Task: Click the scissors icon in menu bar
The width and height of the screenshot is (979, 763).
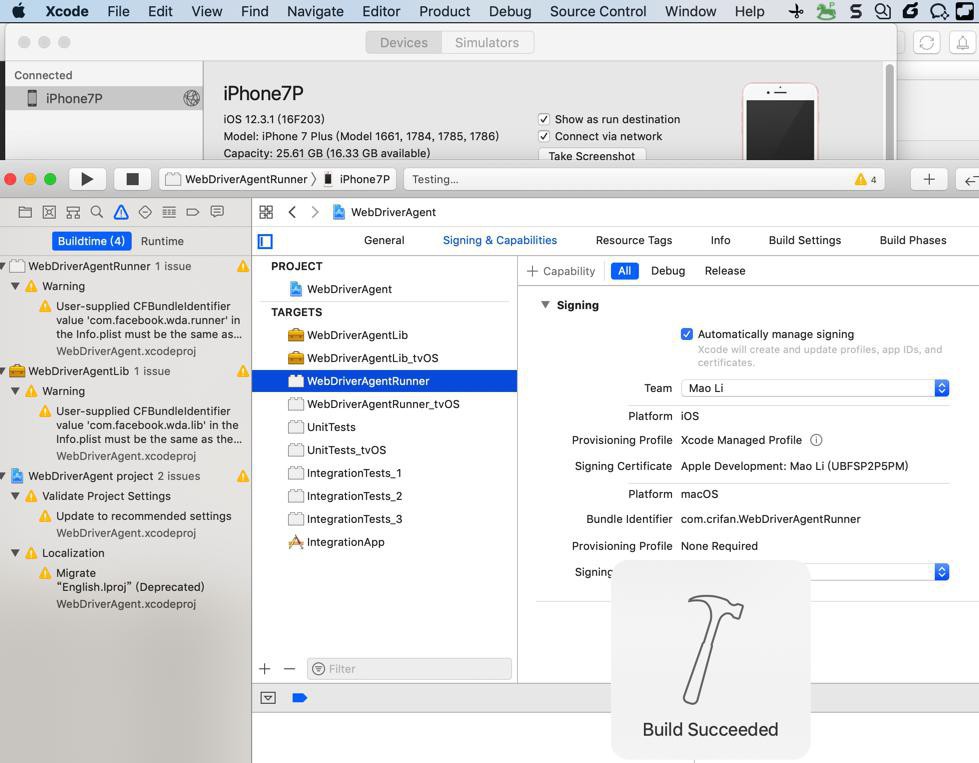Action: tap(796, 11)
